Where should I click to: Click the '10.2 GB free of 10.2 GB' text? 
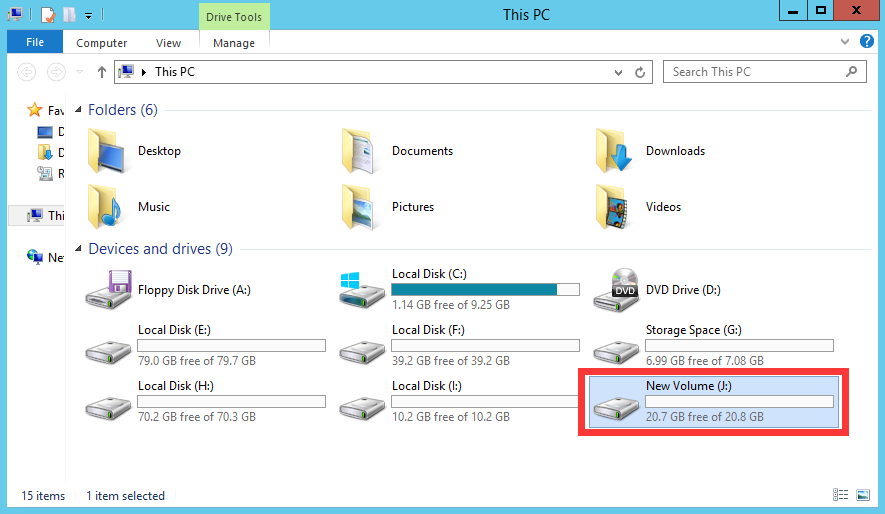pyautogui.click(x=450, y=416)
